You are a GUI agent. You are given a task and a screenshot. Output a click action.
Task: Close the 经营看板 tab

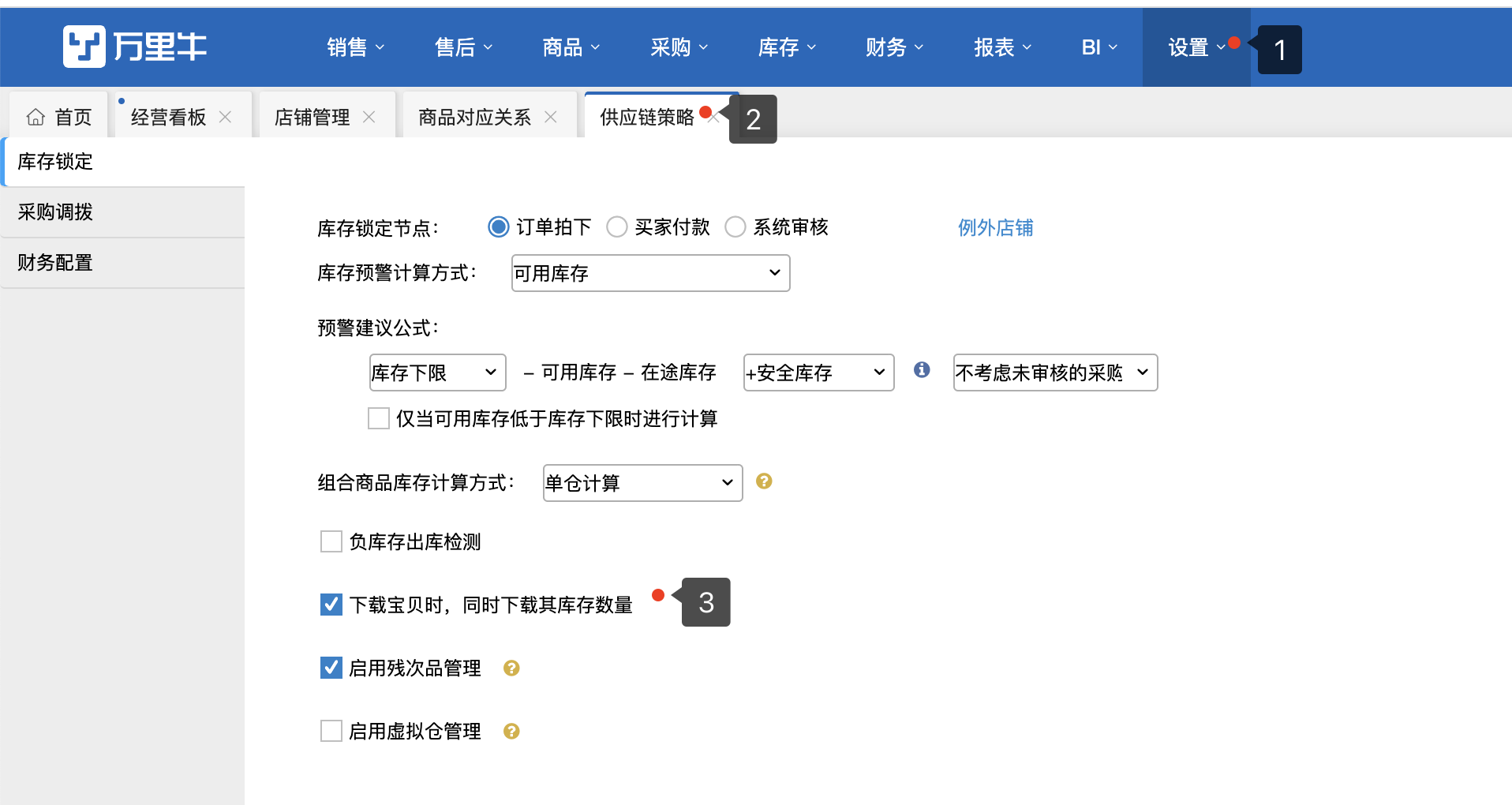pyautogui.click(x=225, y=117)
